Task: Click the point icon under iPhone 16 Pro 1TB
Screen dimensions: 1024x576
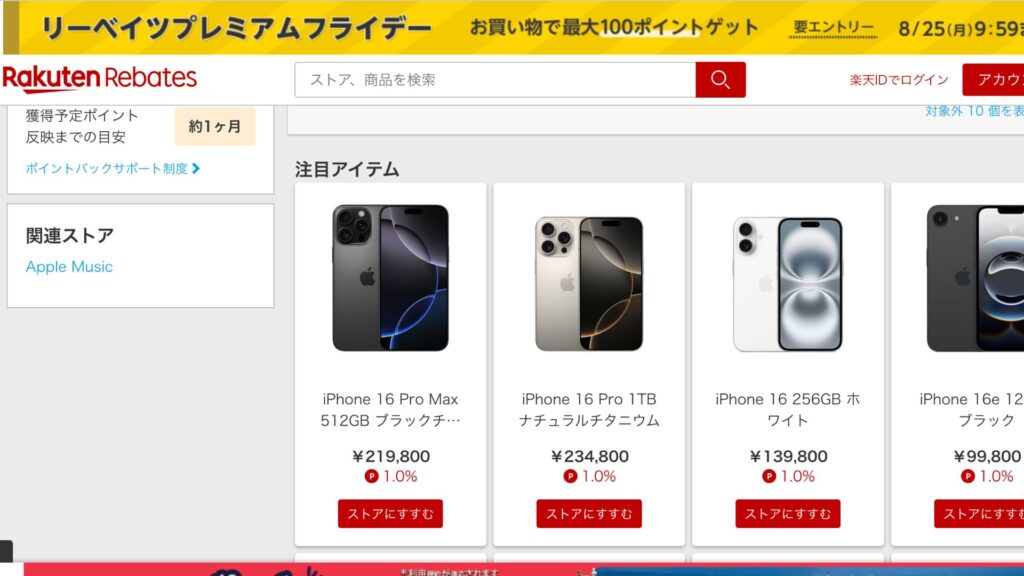Action: click(x=570, y=476)
